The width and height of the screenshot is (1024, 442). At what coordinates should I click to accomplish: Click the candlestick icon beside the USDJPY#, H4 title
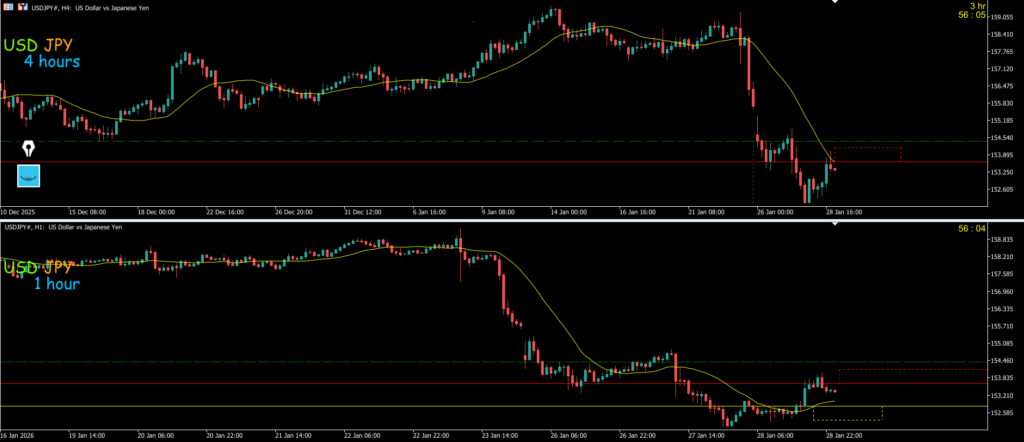pyautogui.click(x=22, y=7)
